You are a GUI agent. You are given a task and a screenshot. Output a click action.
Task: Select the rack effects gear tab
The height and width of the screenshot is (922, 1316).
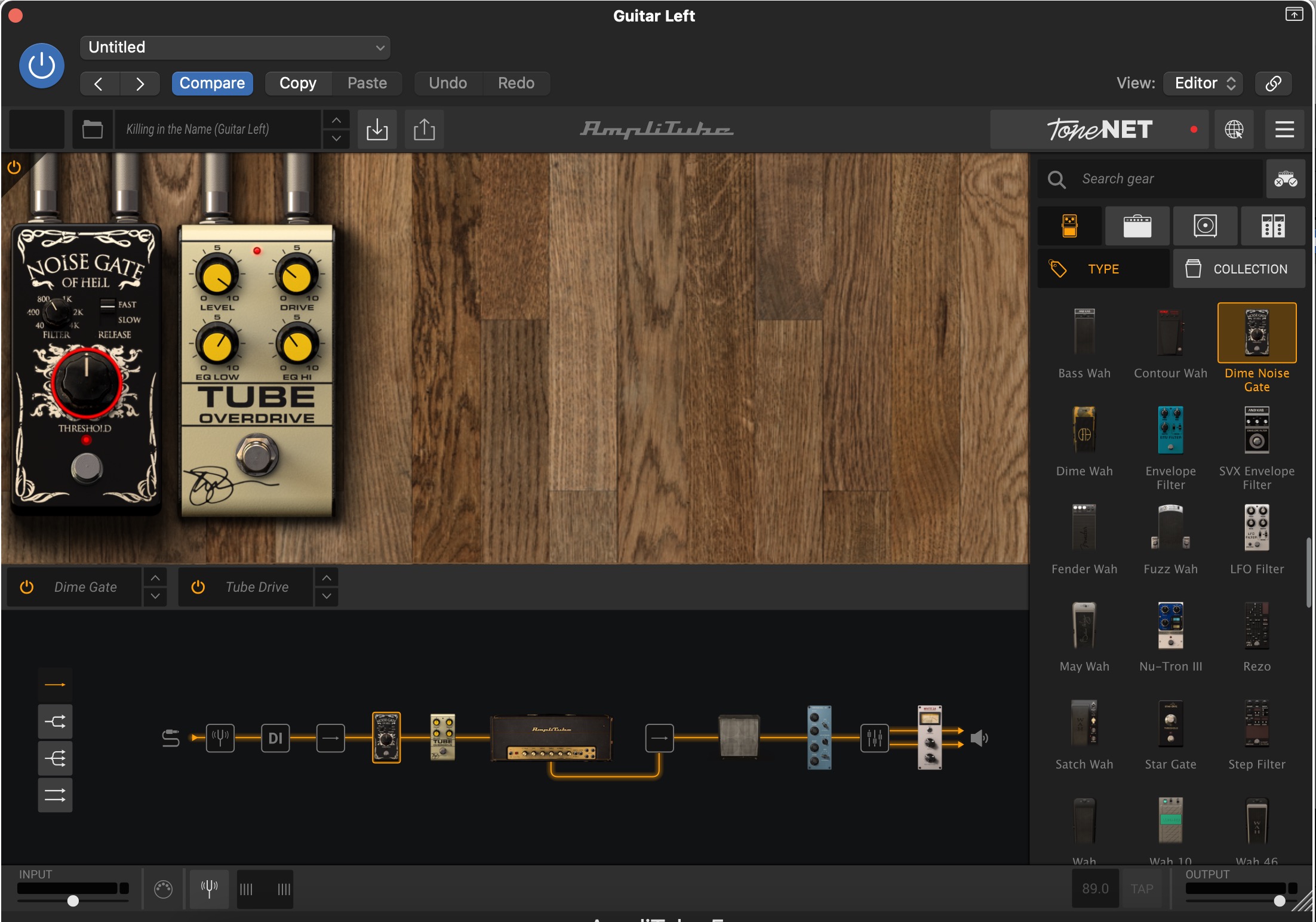pyautogui.click(x=1273, y=226)
